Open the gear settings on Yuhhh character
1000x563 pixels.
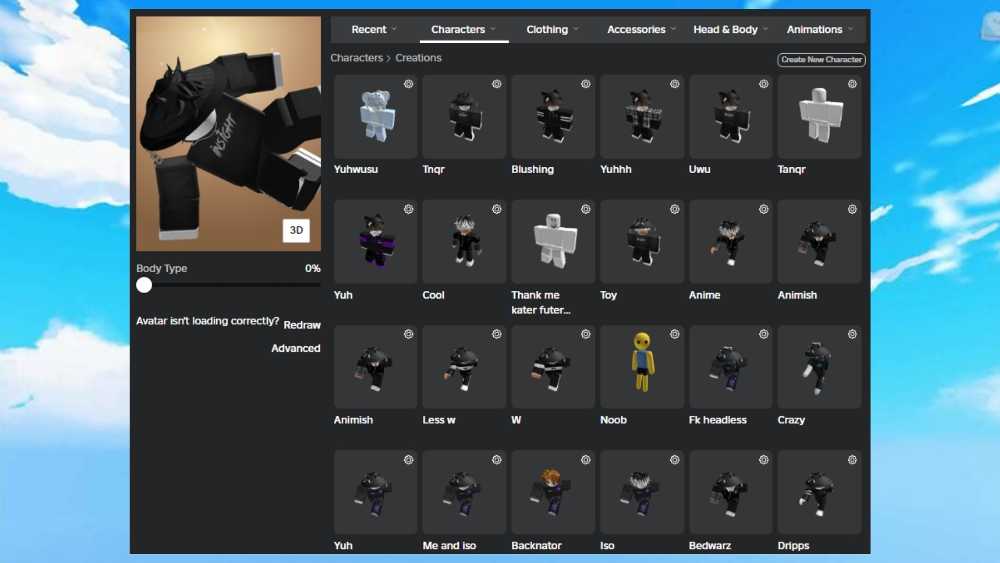[675, 84]
